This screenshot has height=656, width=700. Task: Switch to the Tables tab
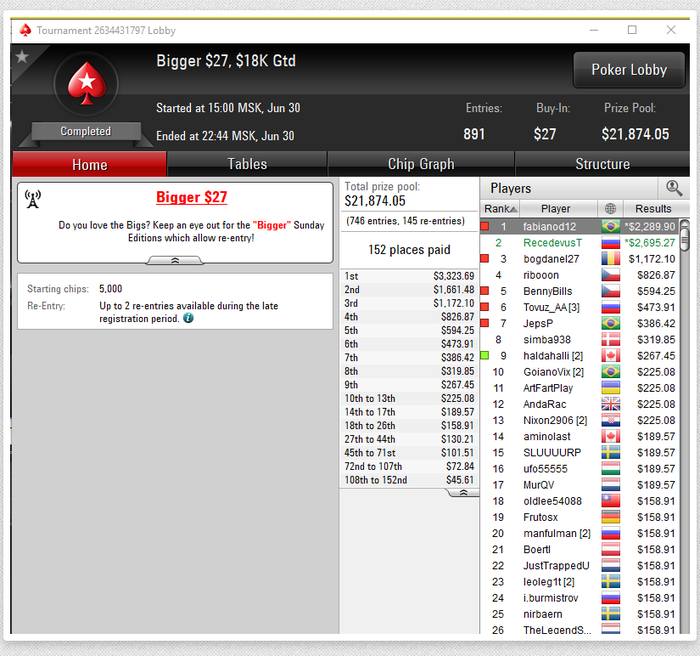pos(247,164)
